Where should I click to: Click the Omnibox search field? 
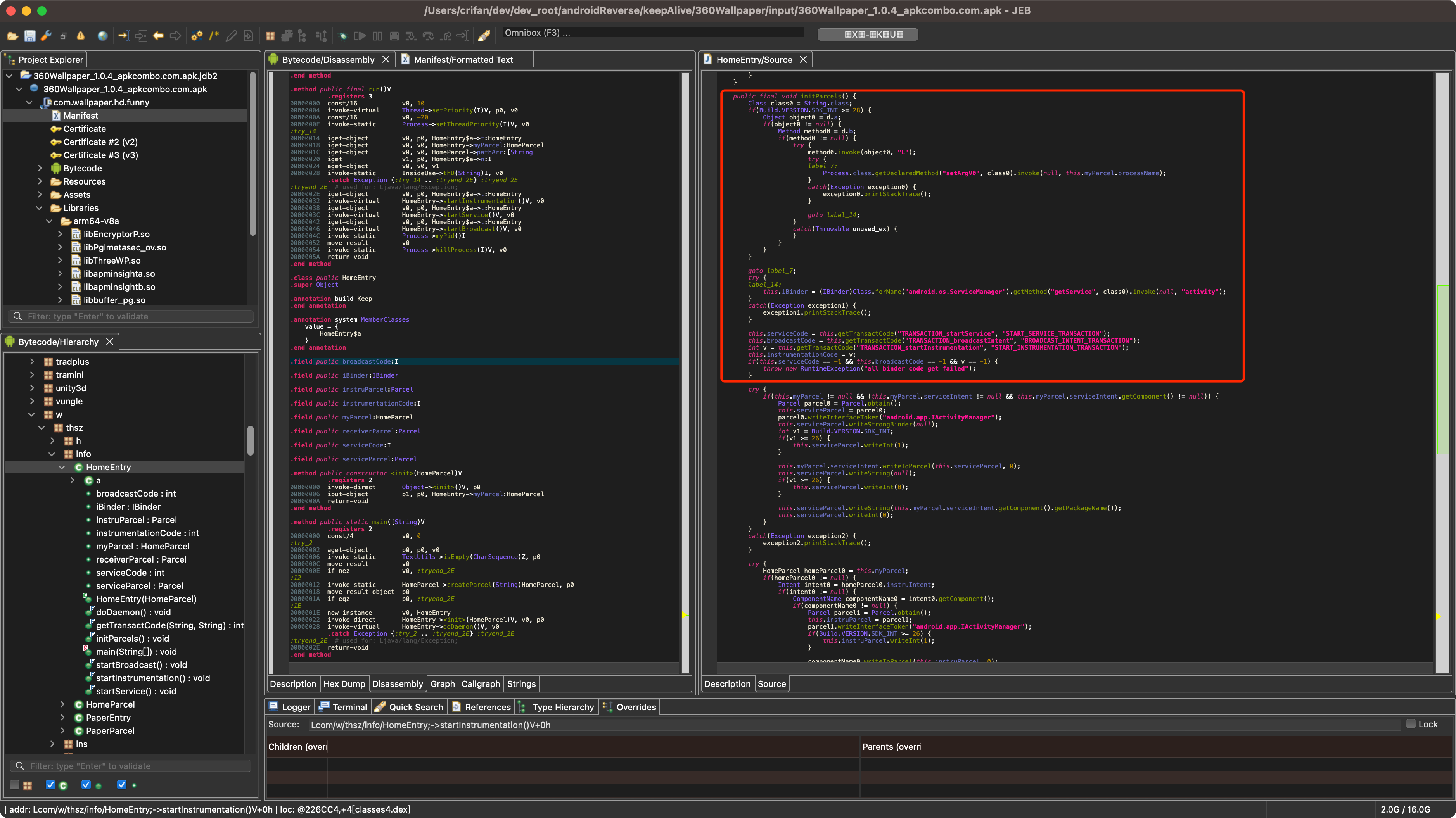pos(653,33)
